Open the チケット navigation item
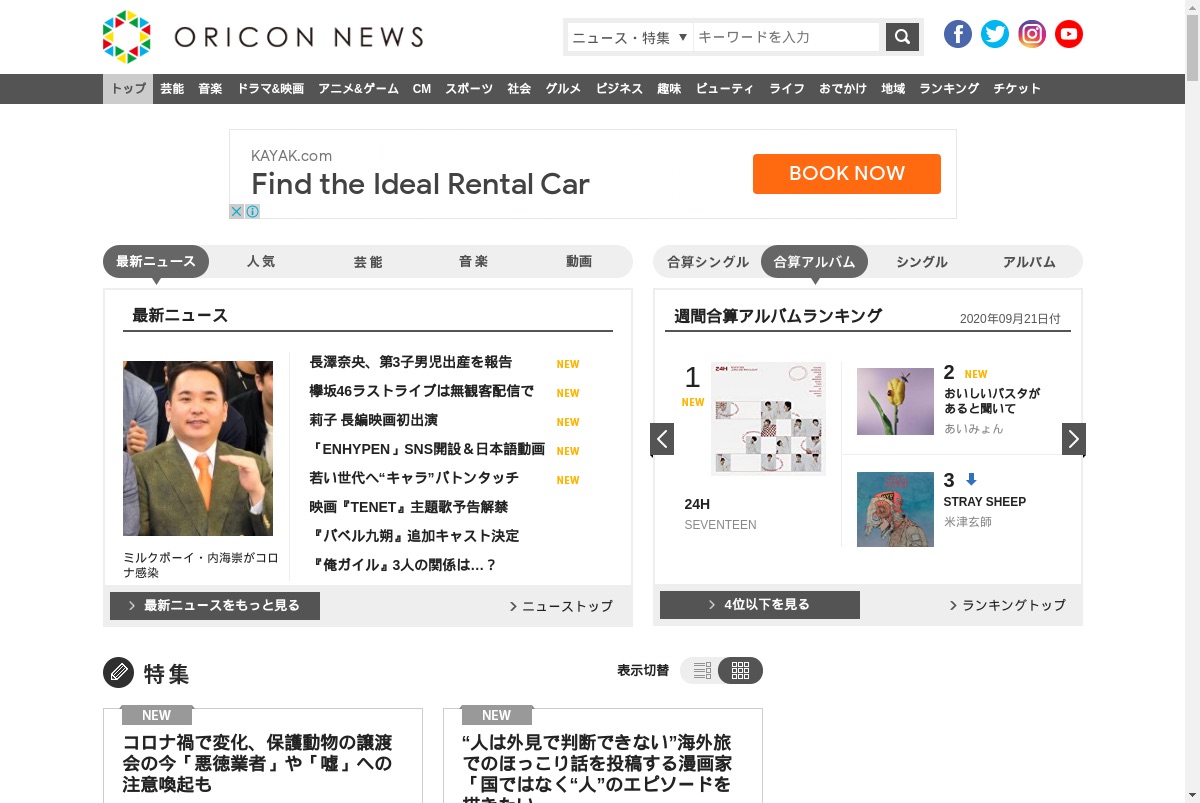 [1017, 89]
